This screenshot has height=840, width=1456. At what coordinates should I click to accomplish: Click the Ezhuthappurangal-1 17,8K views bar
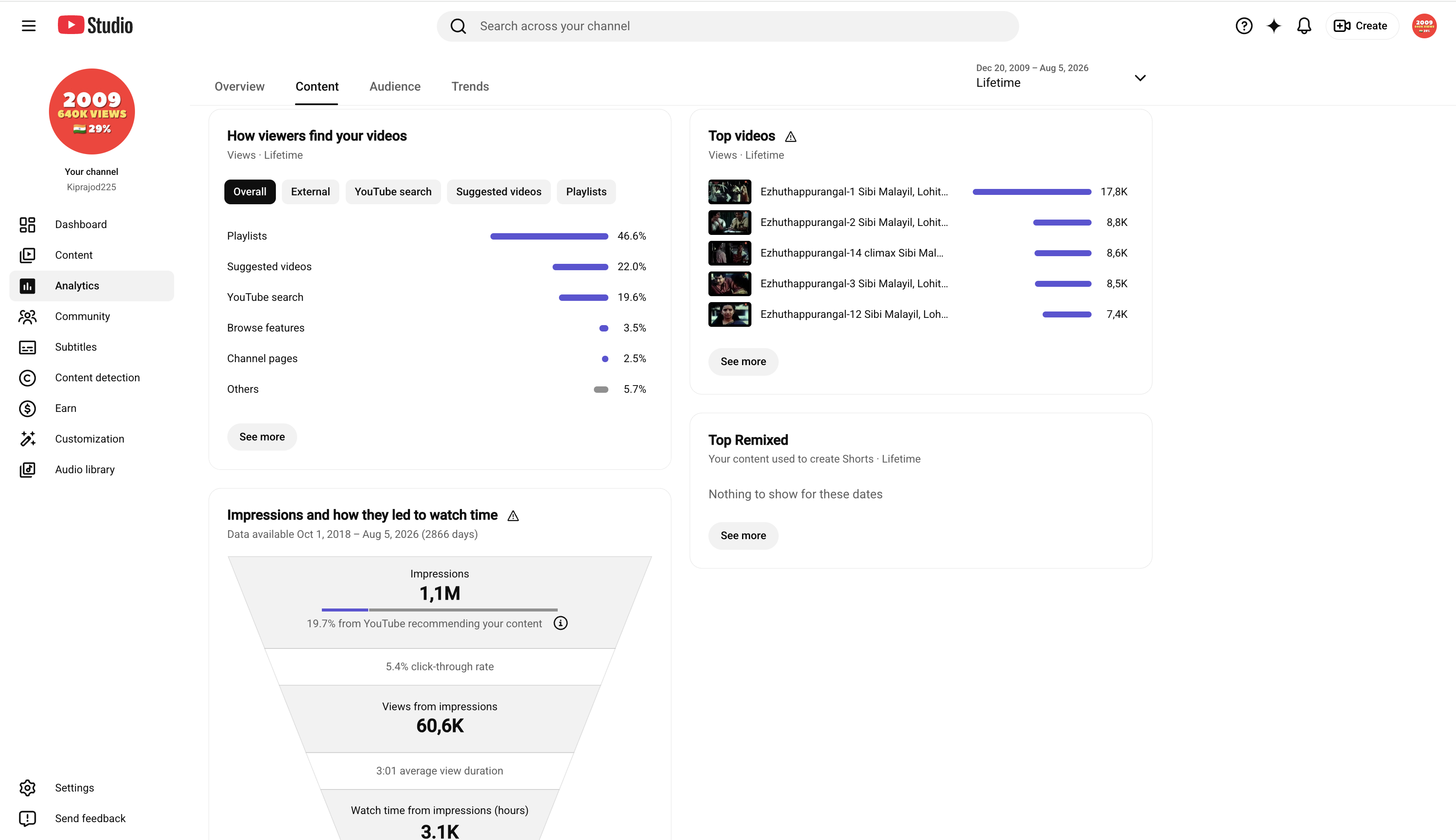coord(1031,191)
